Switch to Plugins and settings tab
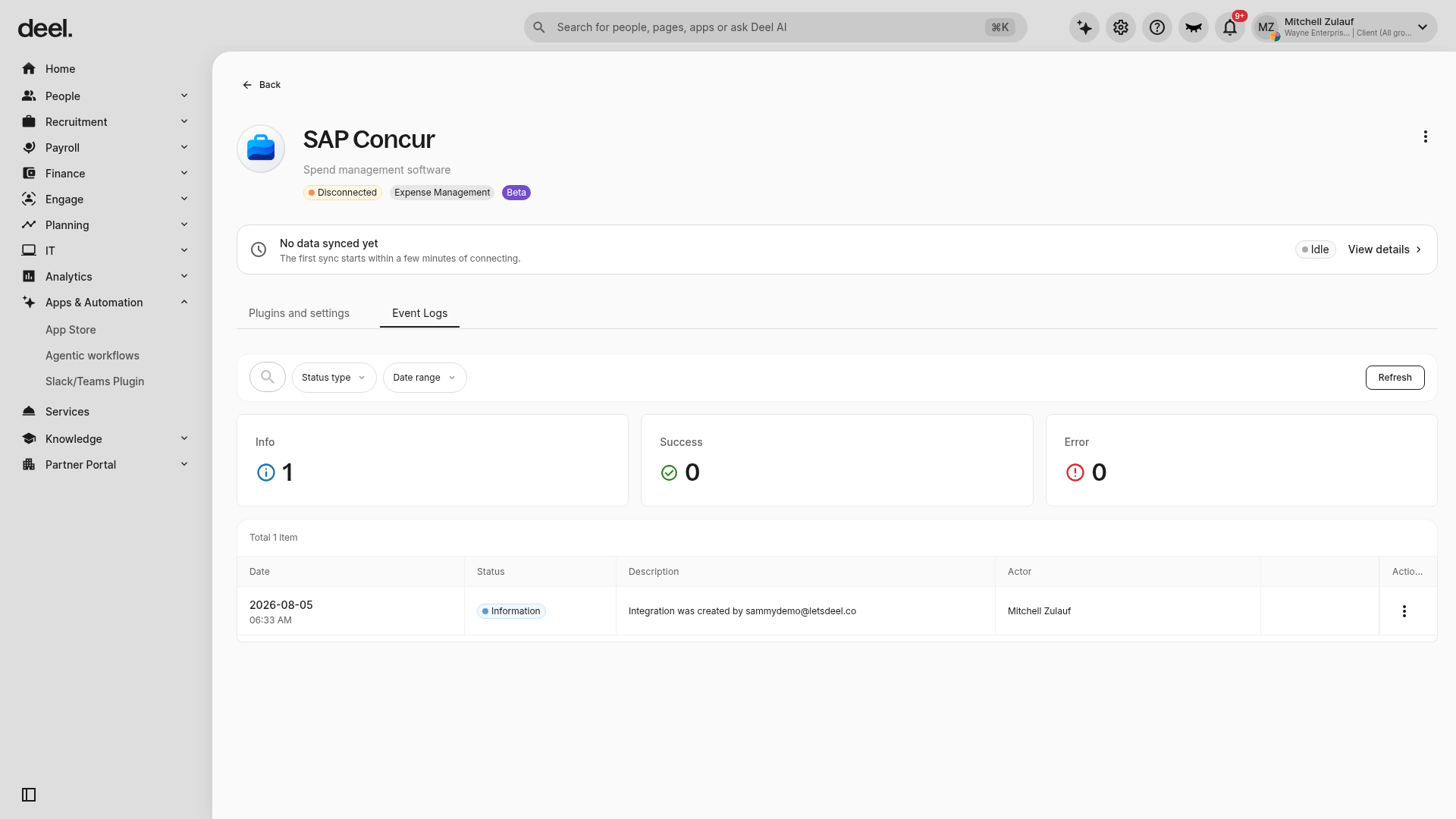The height and width of the screenshot is (819, 1456). 299,313
